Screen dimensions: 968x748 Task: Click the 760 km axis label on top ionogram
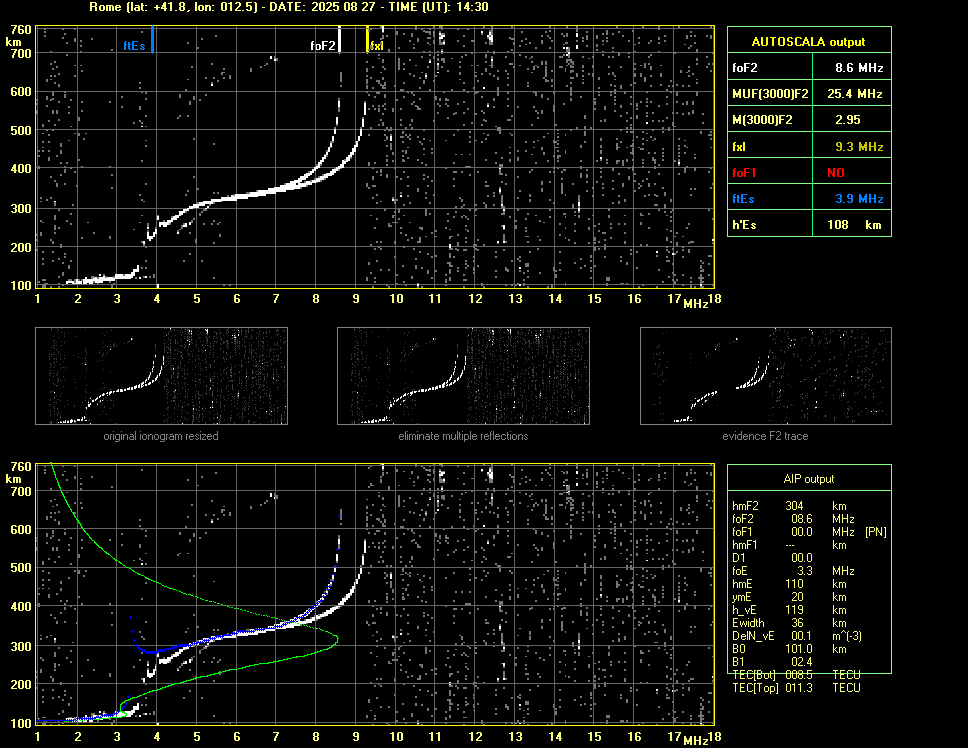pyautogui.click(x=21, y=30)
